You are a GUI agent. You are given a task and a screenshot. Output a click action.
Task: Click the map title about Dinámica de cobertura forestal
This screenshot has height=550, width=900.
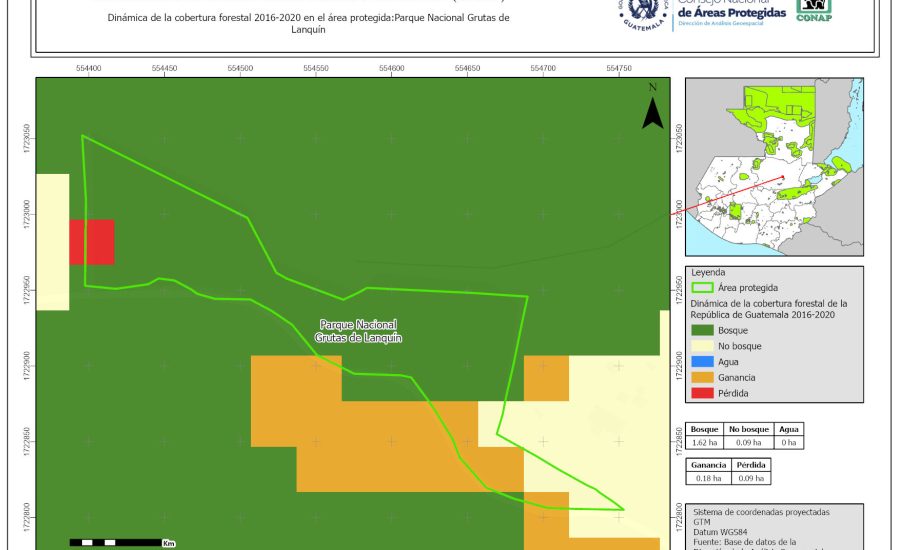(308, 23)
